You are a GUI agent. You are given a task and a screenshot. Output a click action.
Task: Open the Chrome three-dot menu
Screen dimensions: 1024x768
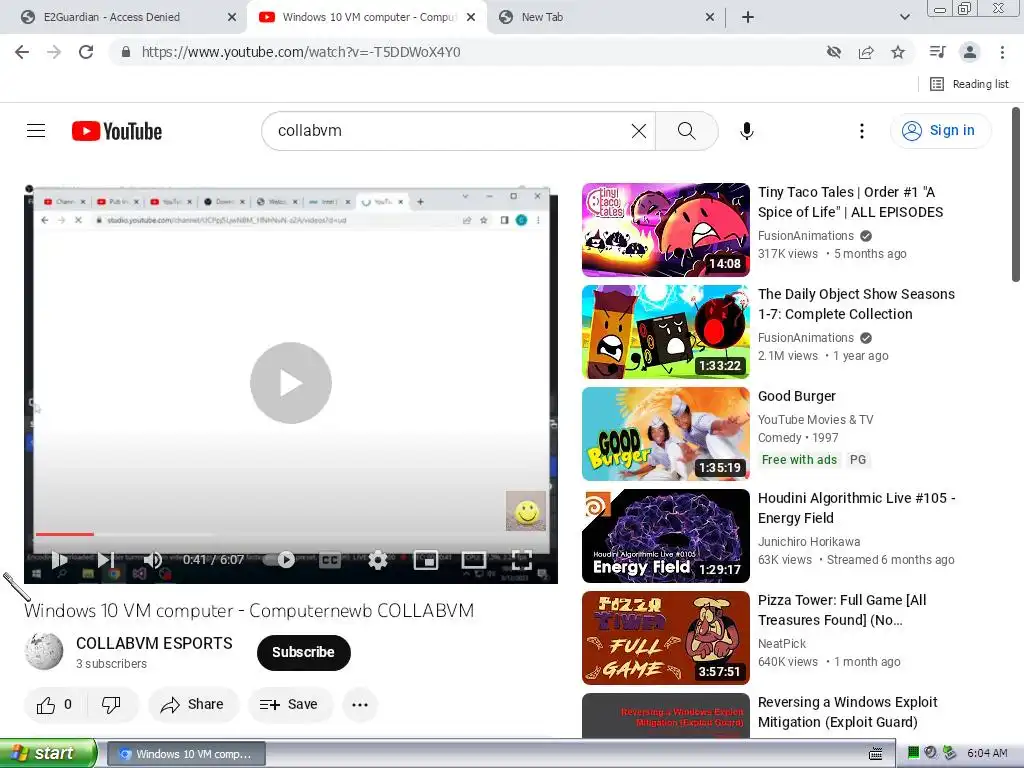click(x=1002, y=52)
